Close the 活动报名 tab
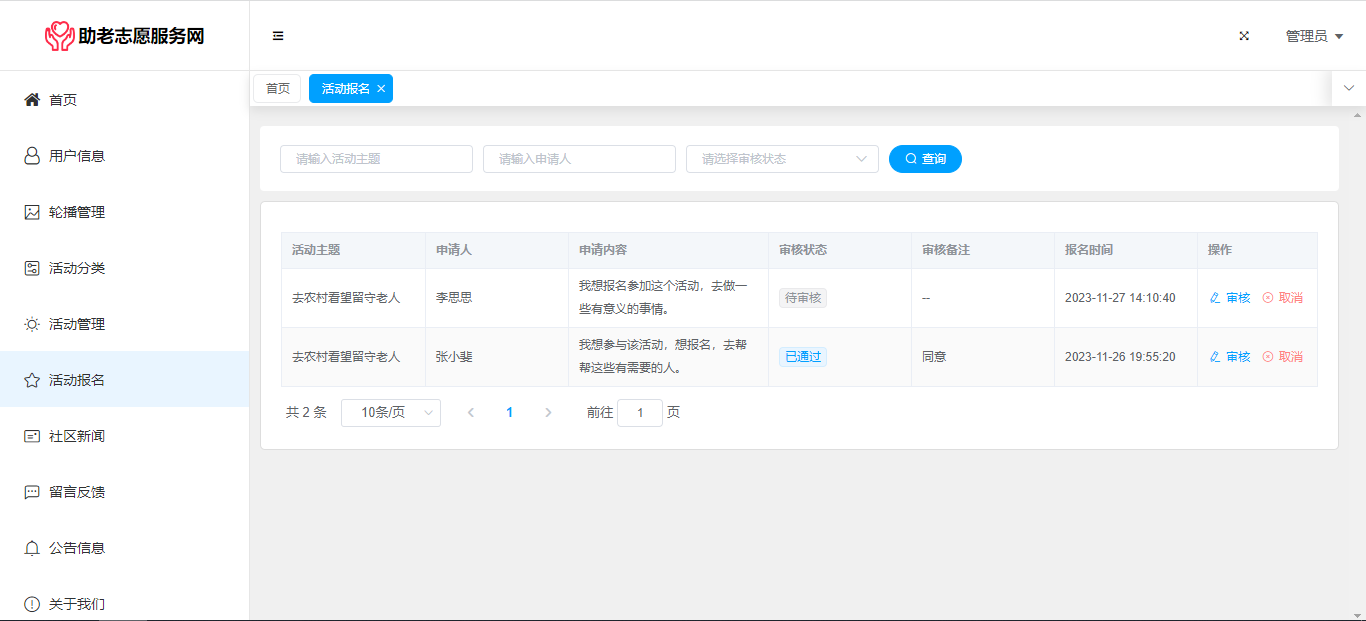The image size is (1366, 621). 381,89
